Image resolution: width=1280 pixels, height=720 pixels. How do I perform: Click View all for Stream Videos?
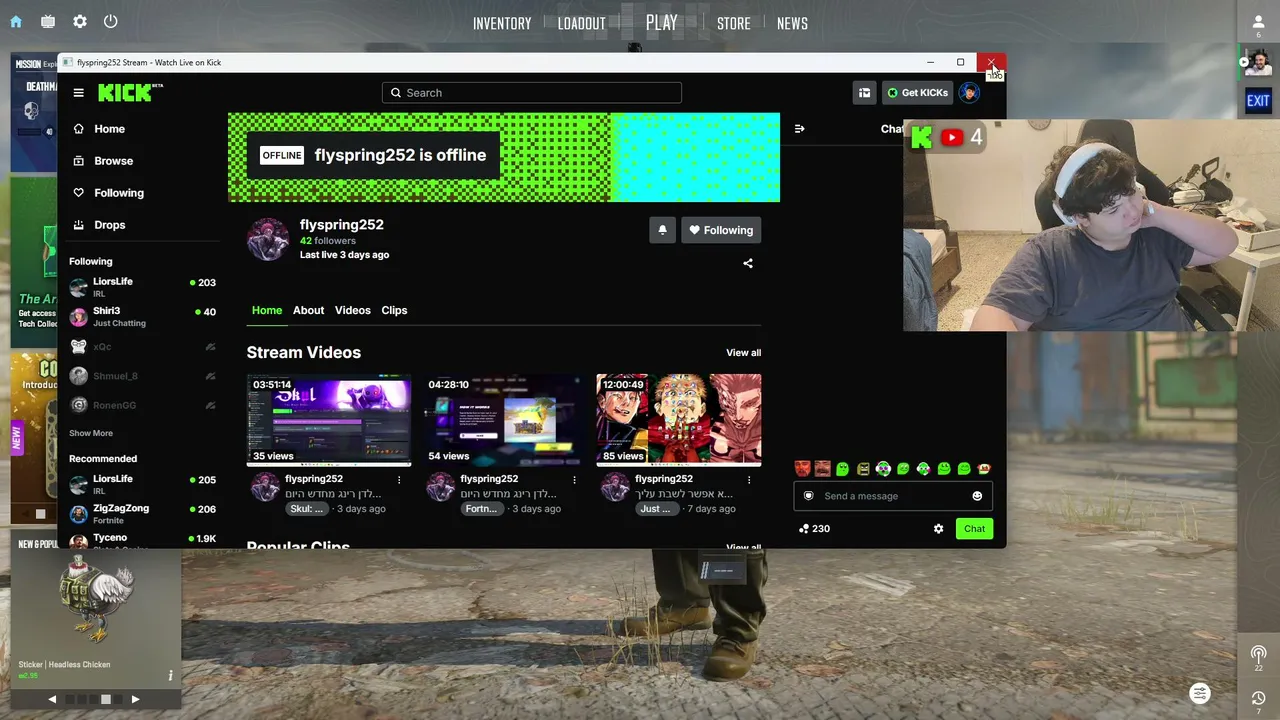(743, 353)
